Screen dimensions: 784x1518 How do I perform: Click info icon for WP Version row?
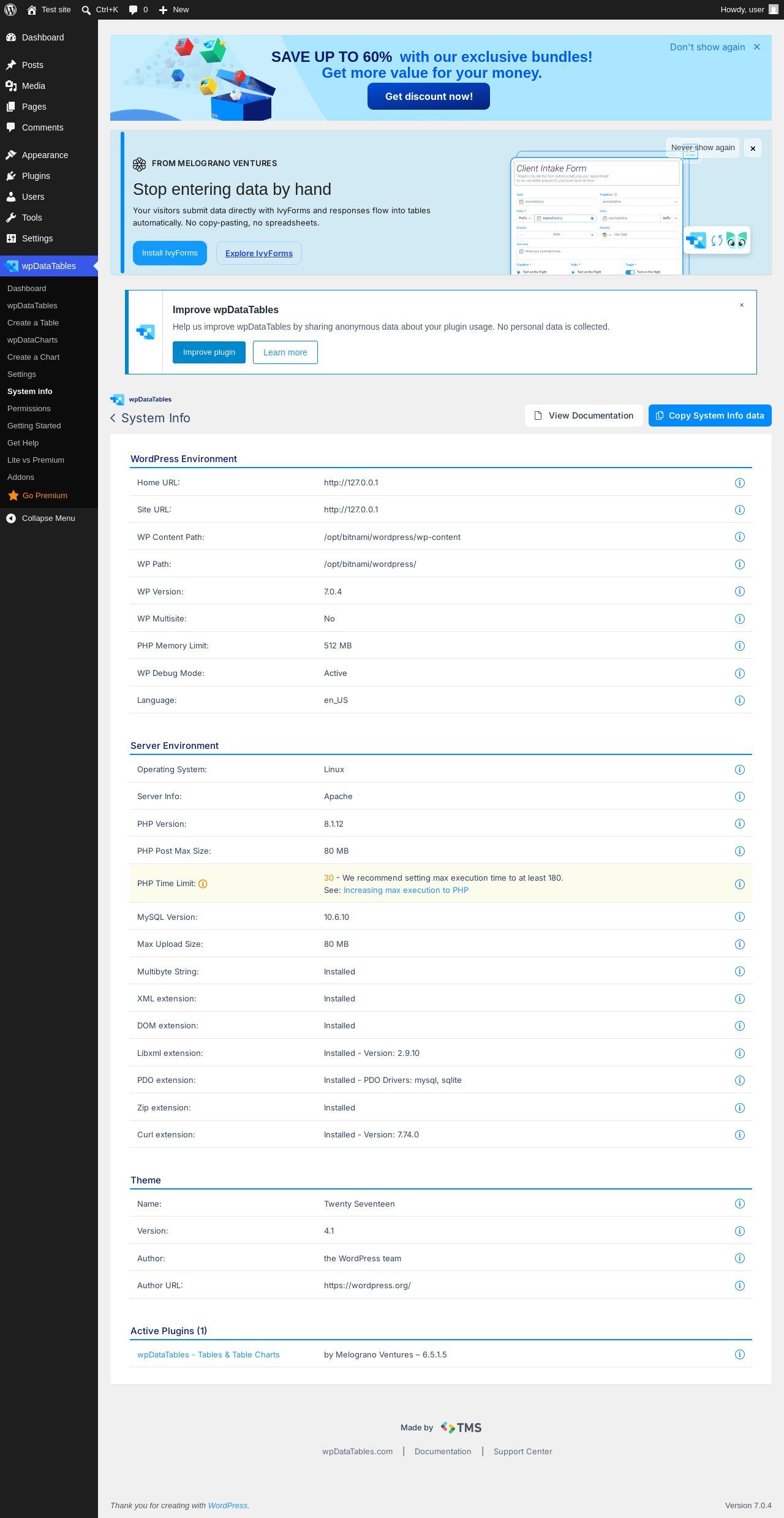point(740,591)
